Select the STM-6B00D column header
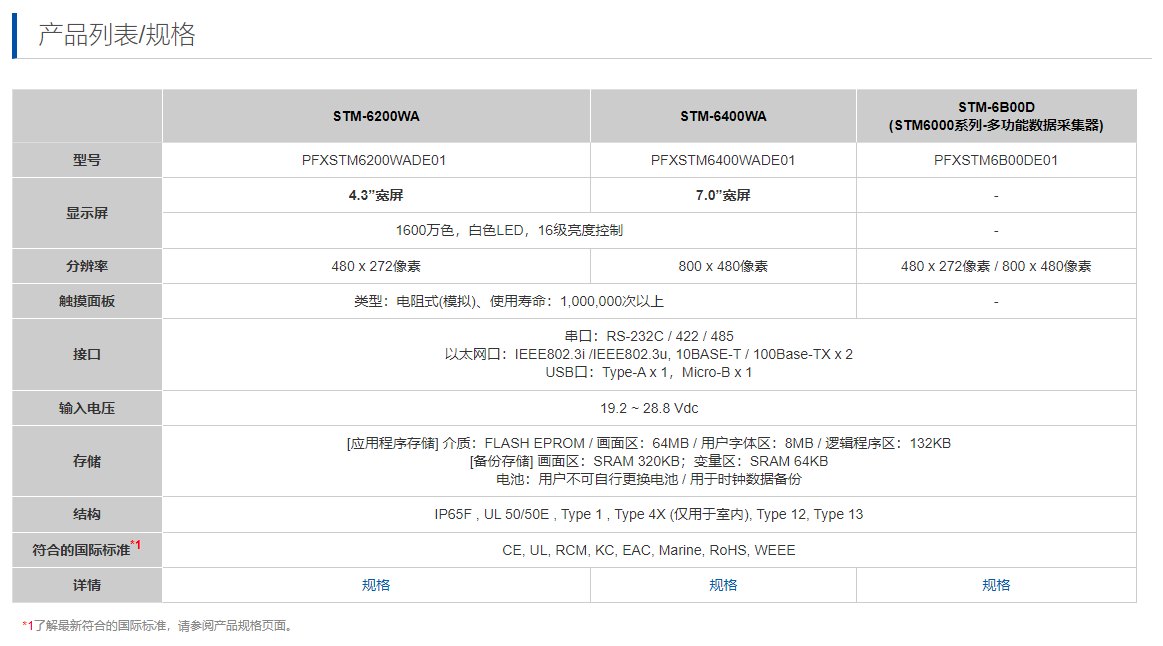The image size is (1163, 646). tap(996, 116)
